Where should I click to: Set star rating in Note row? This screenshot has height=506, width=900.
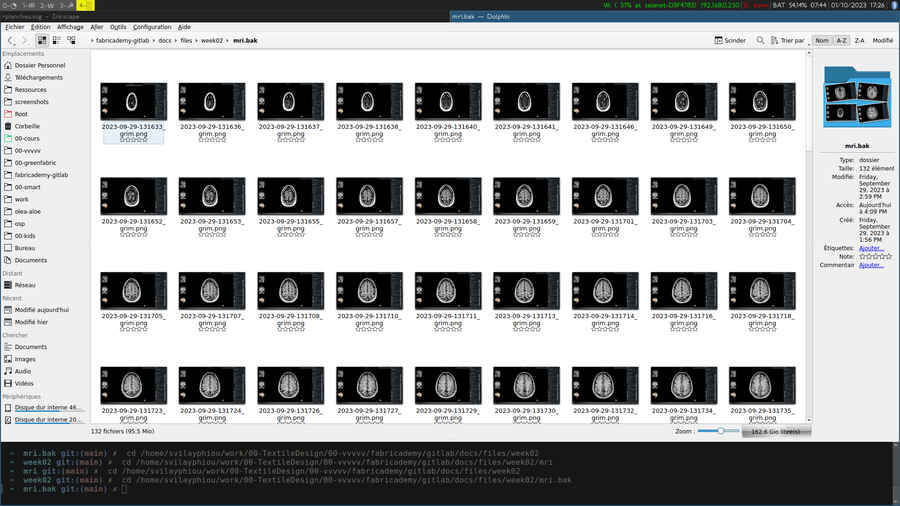(875, 256)
